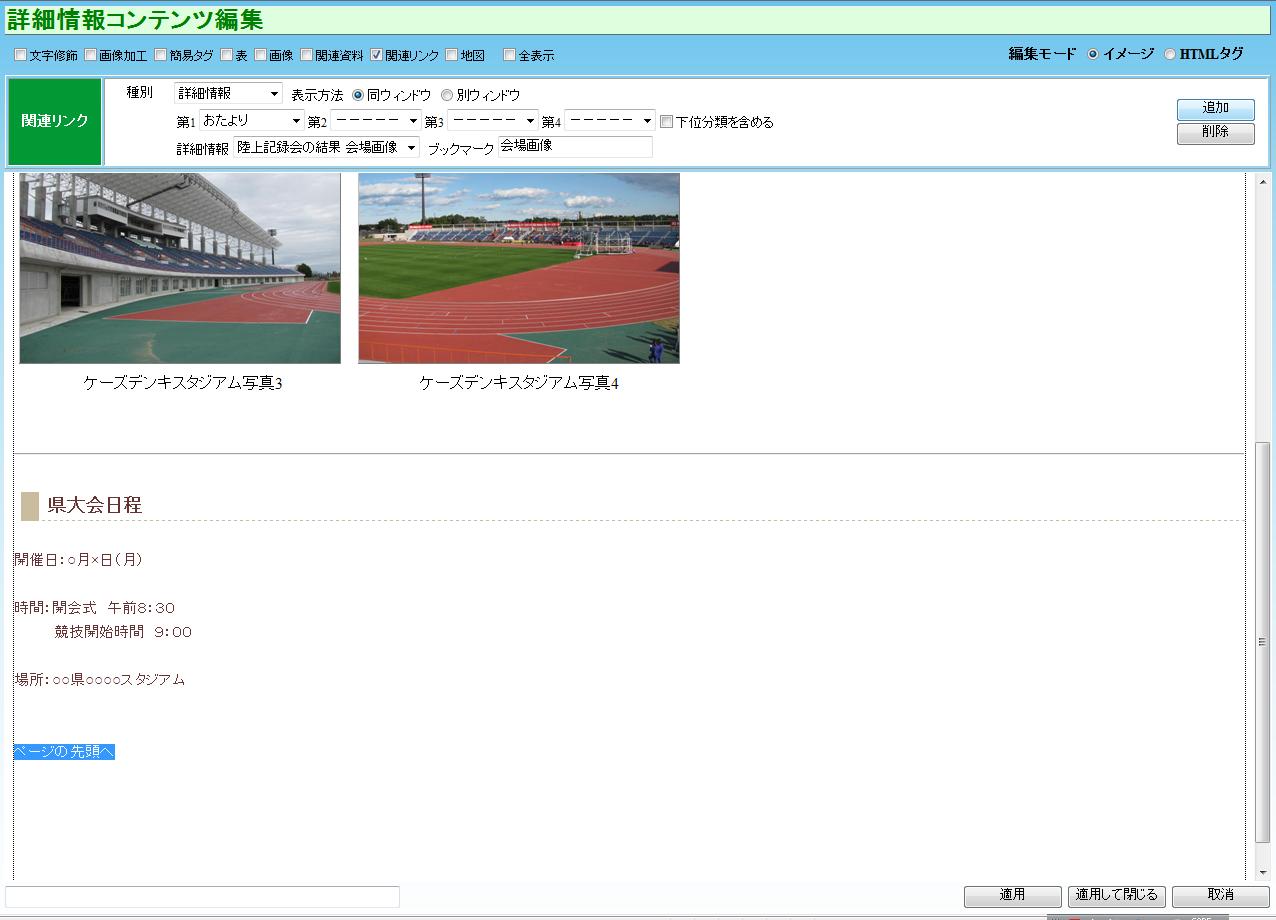The height and width of the screenshot is (920, 1276).
Task: Check the 簡易タグ option
Action: (161, 55)
